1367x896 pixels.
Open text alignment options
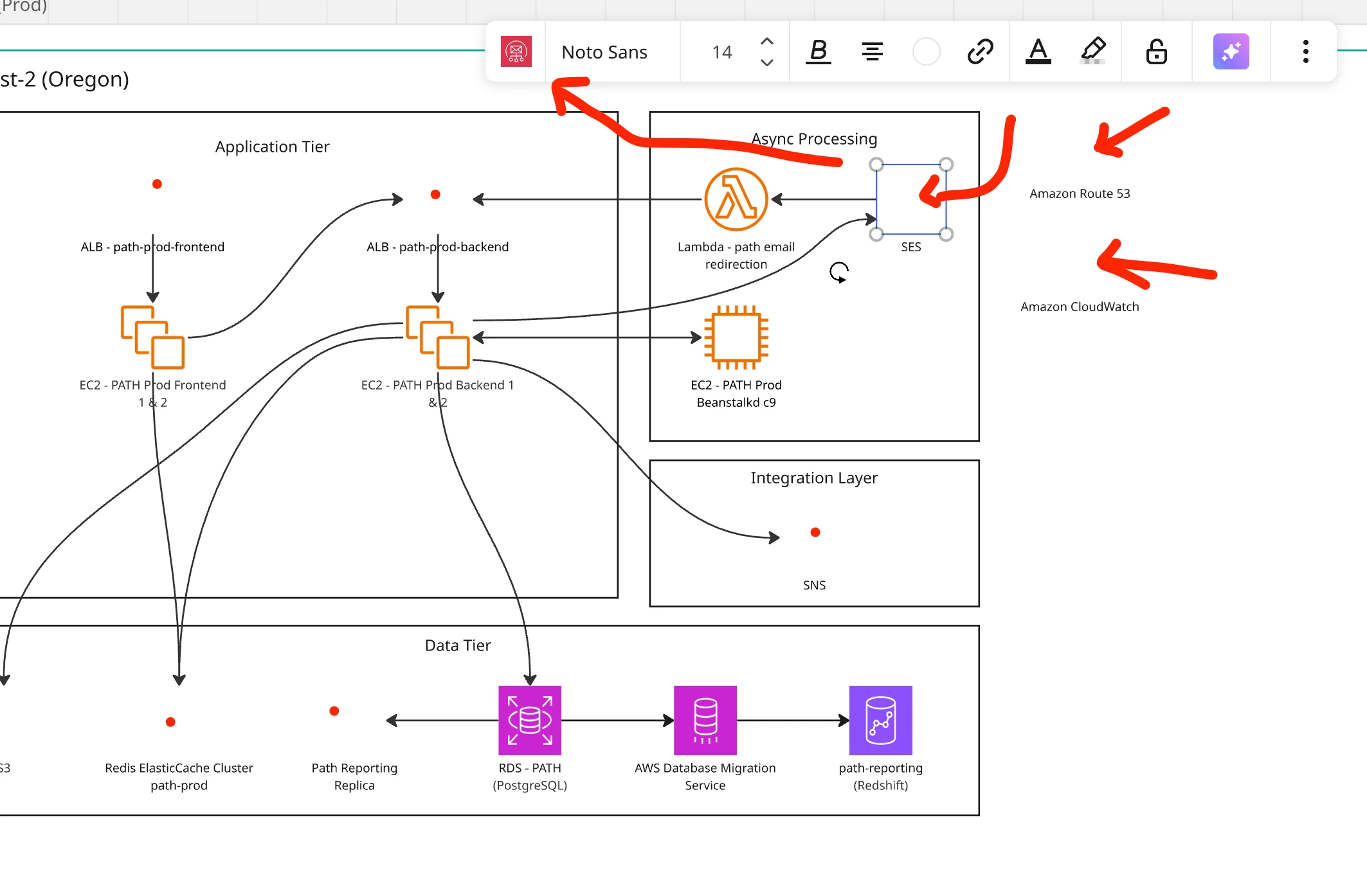(x=872, y=51)
